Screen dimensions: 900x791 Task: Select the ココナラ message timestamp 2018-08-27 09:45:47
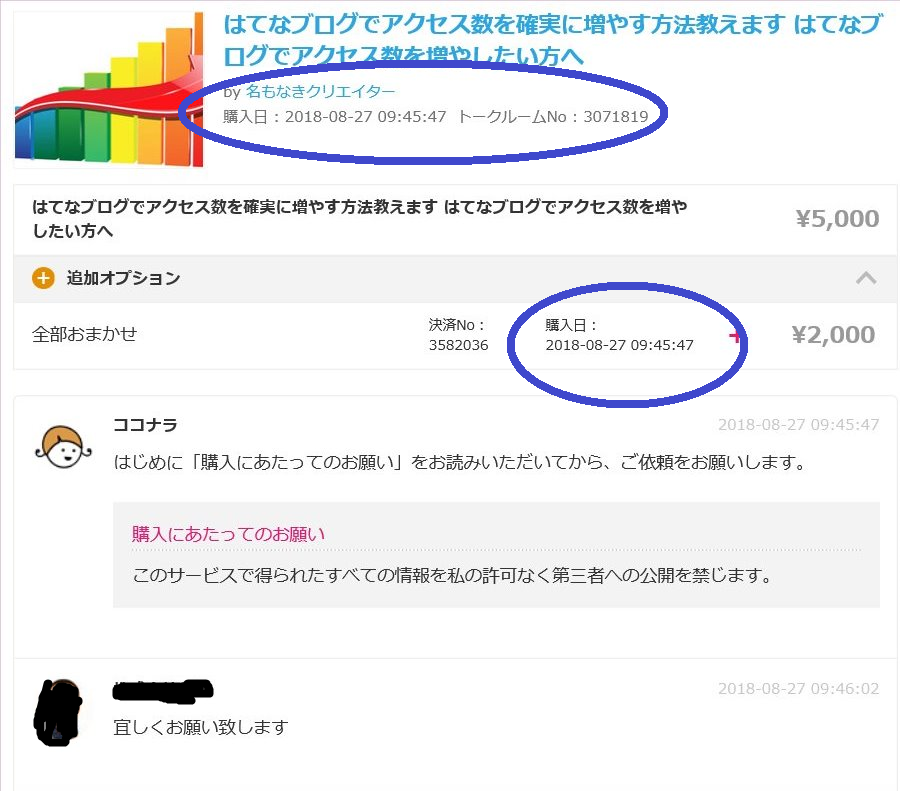(x=798, y=424)
